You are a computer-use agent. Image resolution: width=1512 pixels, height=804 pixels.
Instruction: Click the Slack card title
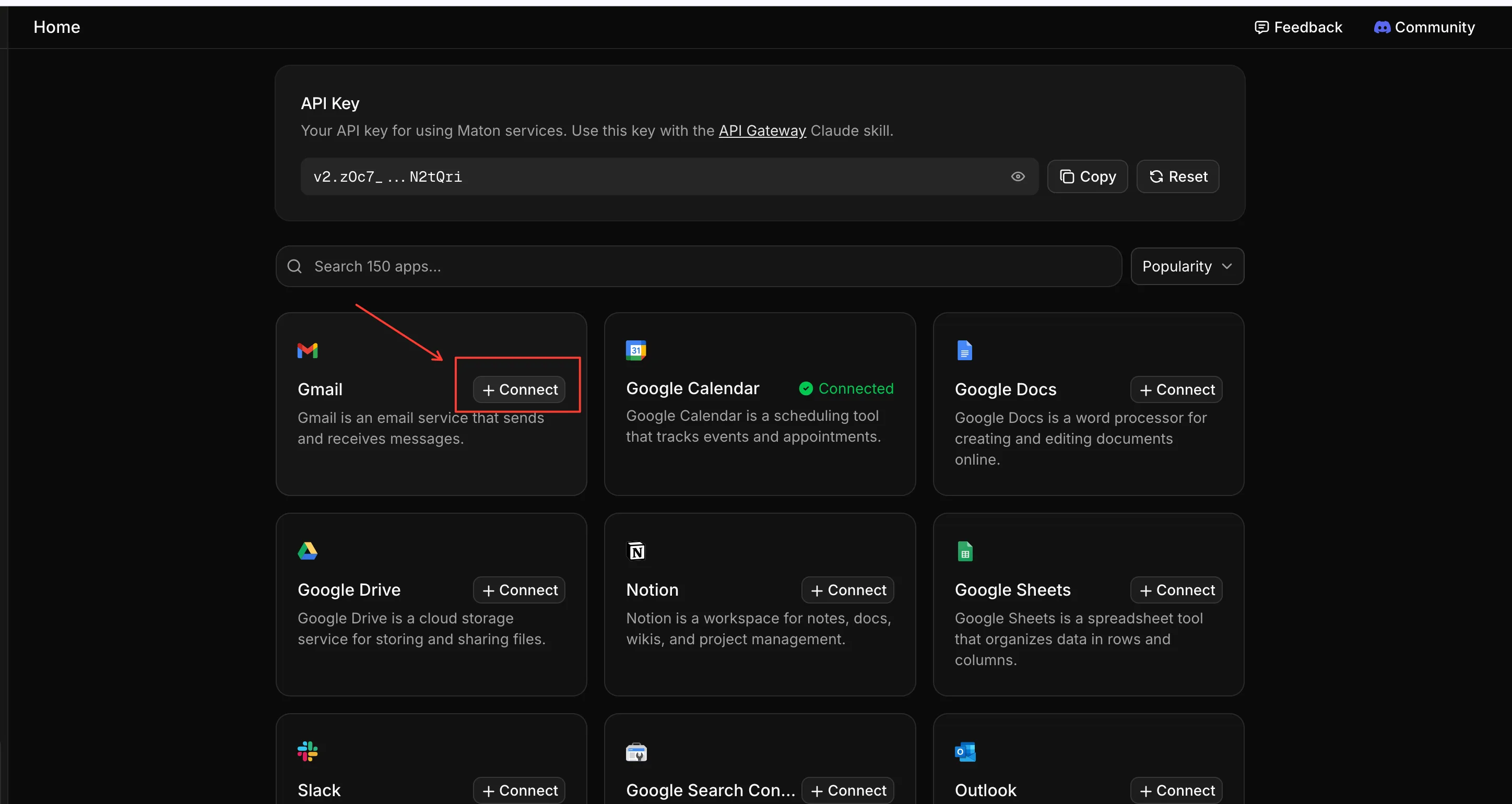tap(320, 790)
